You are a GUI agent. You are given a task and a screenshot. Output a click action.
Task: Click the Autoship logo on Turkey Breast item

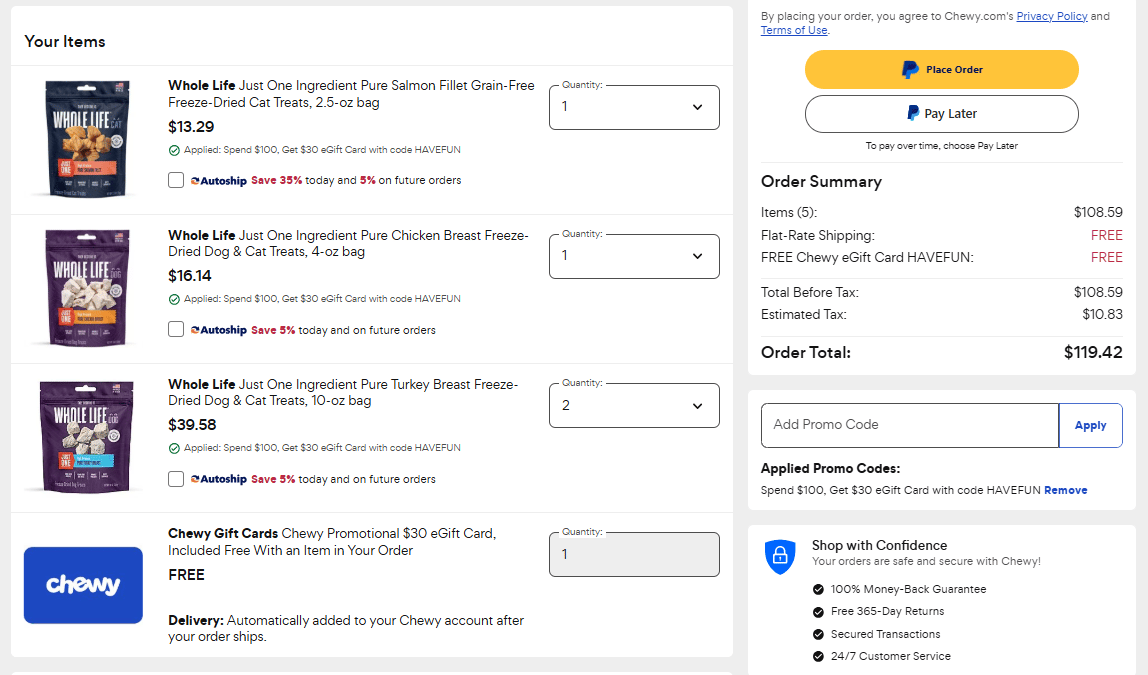pyautogui.click(x=219, y=479)
